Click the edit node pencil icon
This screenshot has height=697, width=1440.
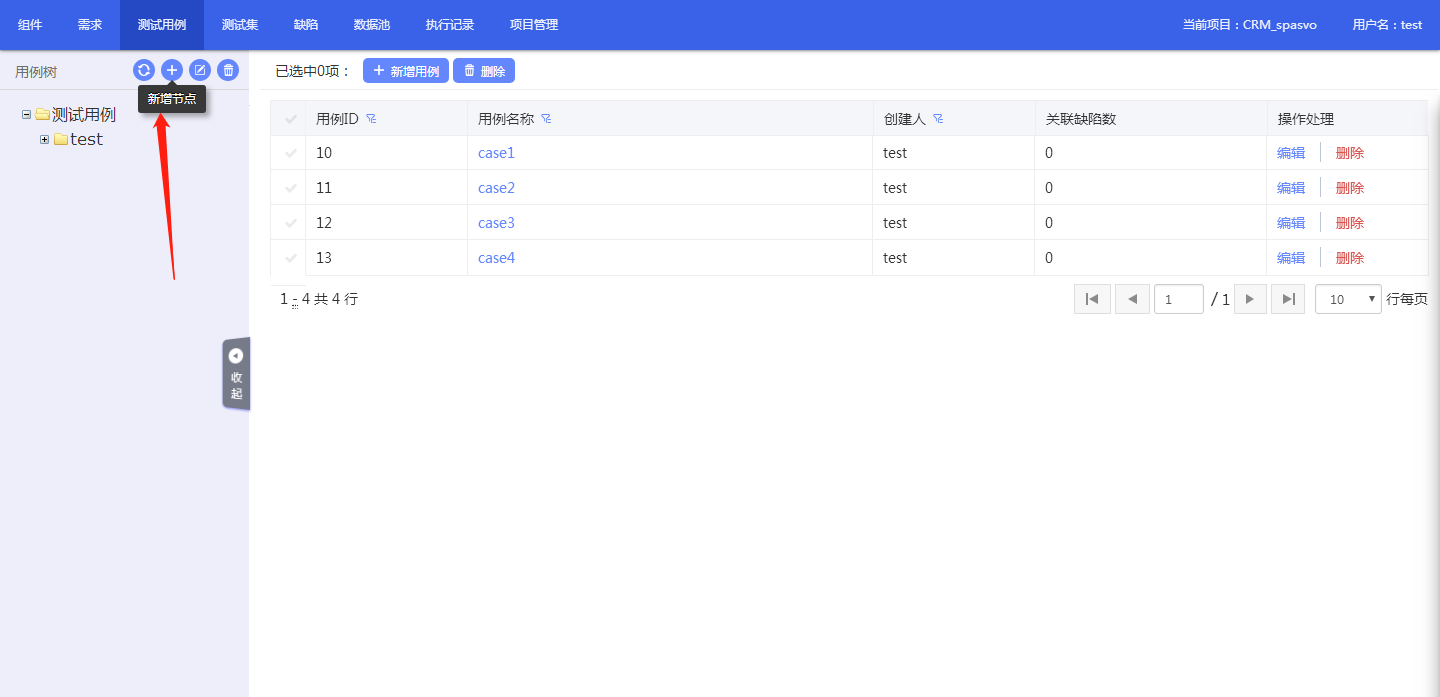coord(200,70)
